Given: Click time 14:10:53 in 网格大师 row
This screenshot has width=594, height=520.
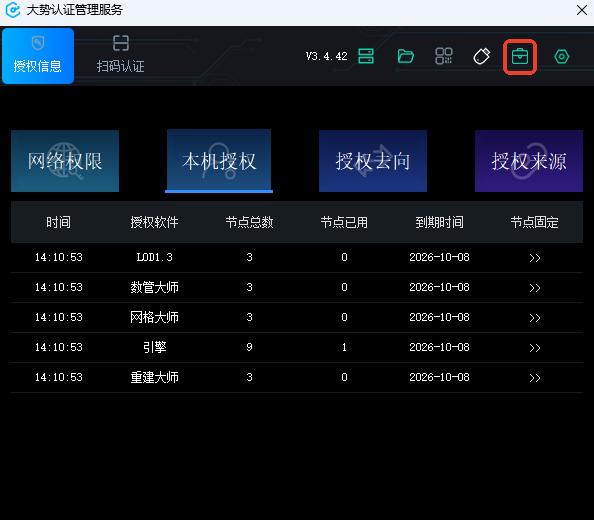Looking at the screenshot, I should pos(58,317).
